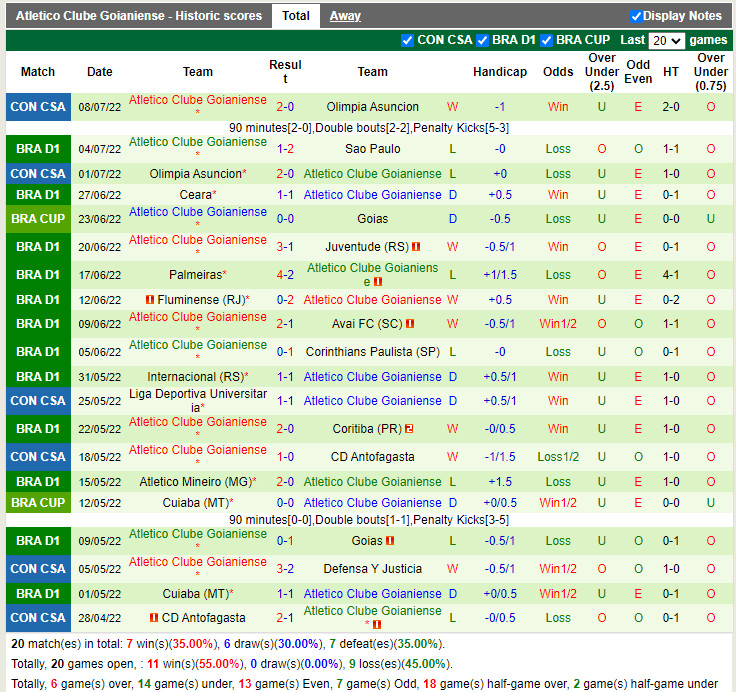The width and height of the screenshot is (736, 692).
Task: Click BRA CUP label on 12/05/22 row
Action: [38, 503]
